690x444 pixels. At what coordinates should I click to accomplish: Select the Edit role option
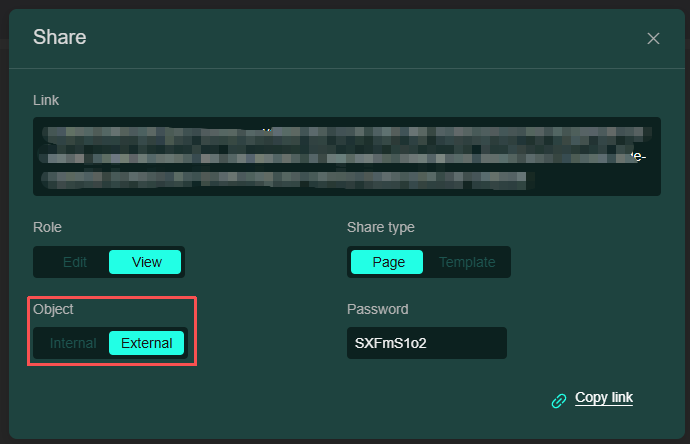pos(75,262)
